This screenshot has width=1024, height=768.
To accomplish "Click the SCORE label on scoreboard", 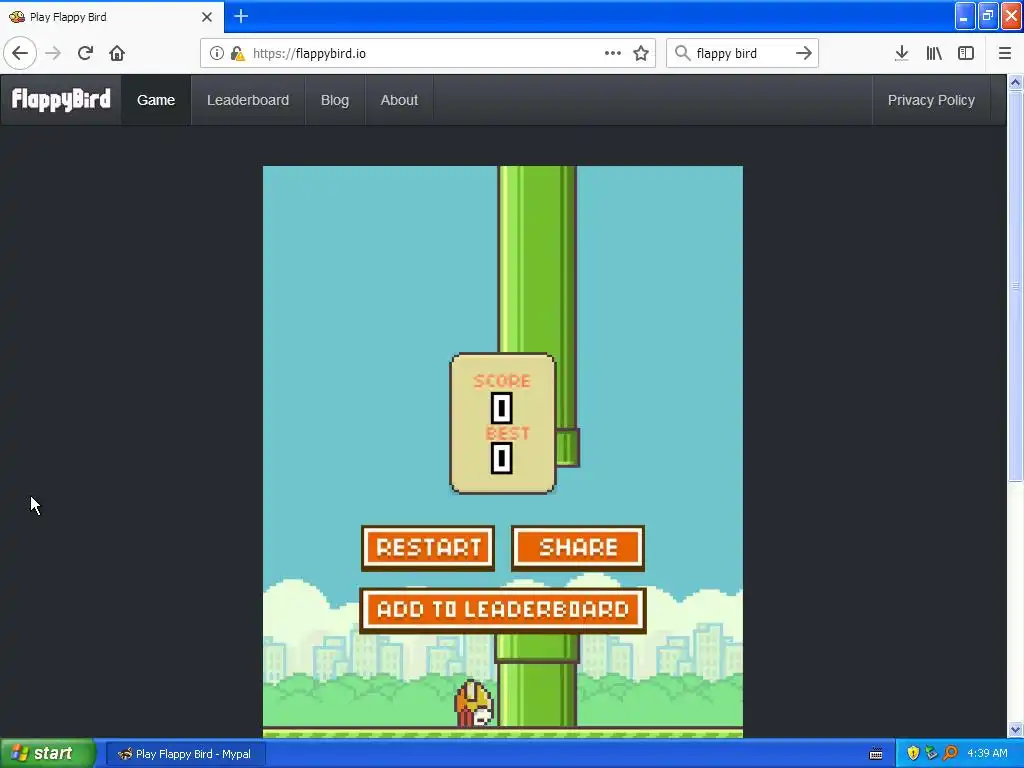I will pyautogui.click(x=502, y=381).
